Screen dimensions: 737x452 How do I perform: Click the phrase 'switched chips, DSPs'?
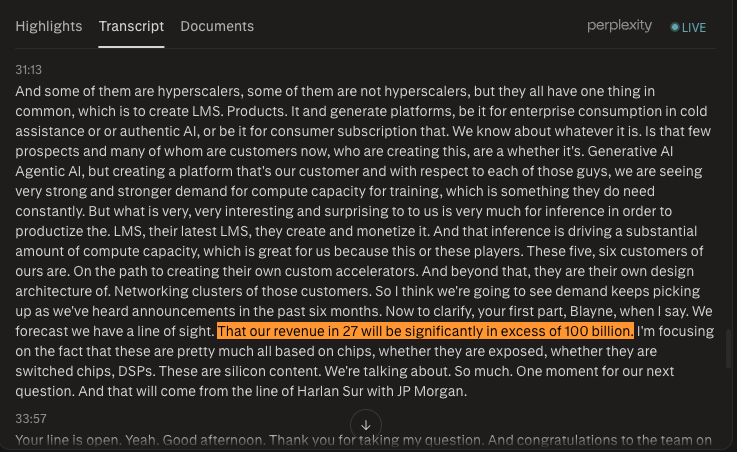click(x=85, y=372)
